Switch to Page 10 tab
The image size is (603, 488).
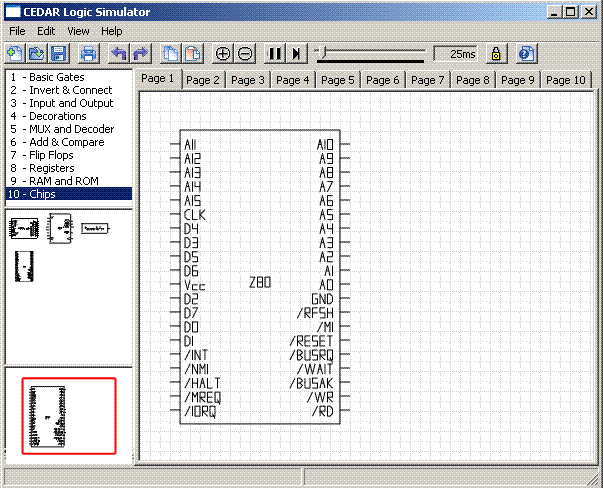pyautogui.click(x=566, y=80)
